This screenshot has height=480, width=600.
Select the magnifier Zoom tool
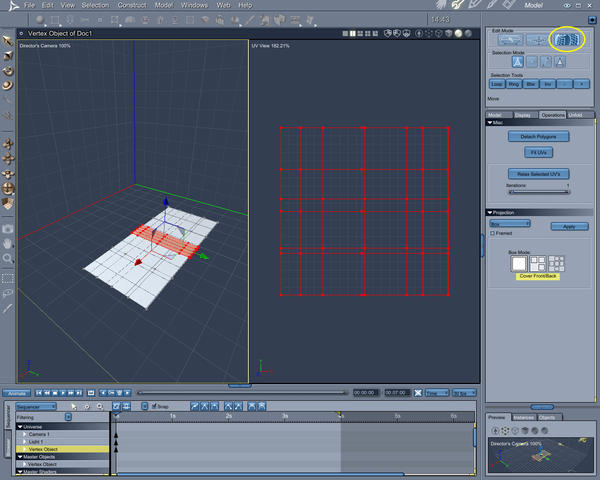click(x=8, y=258)
